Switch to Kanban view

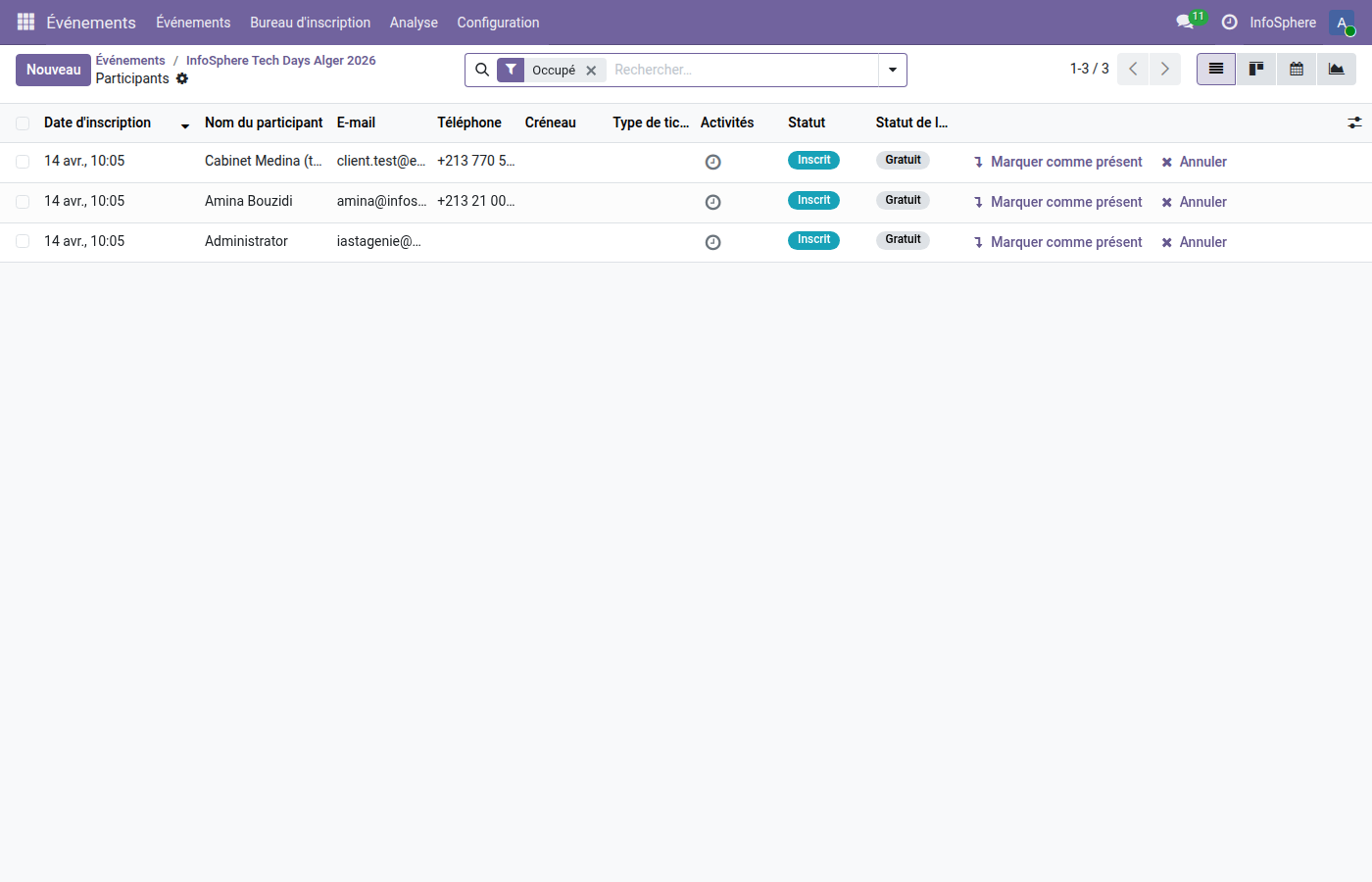tap(1255, 70)
